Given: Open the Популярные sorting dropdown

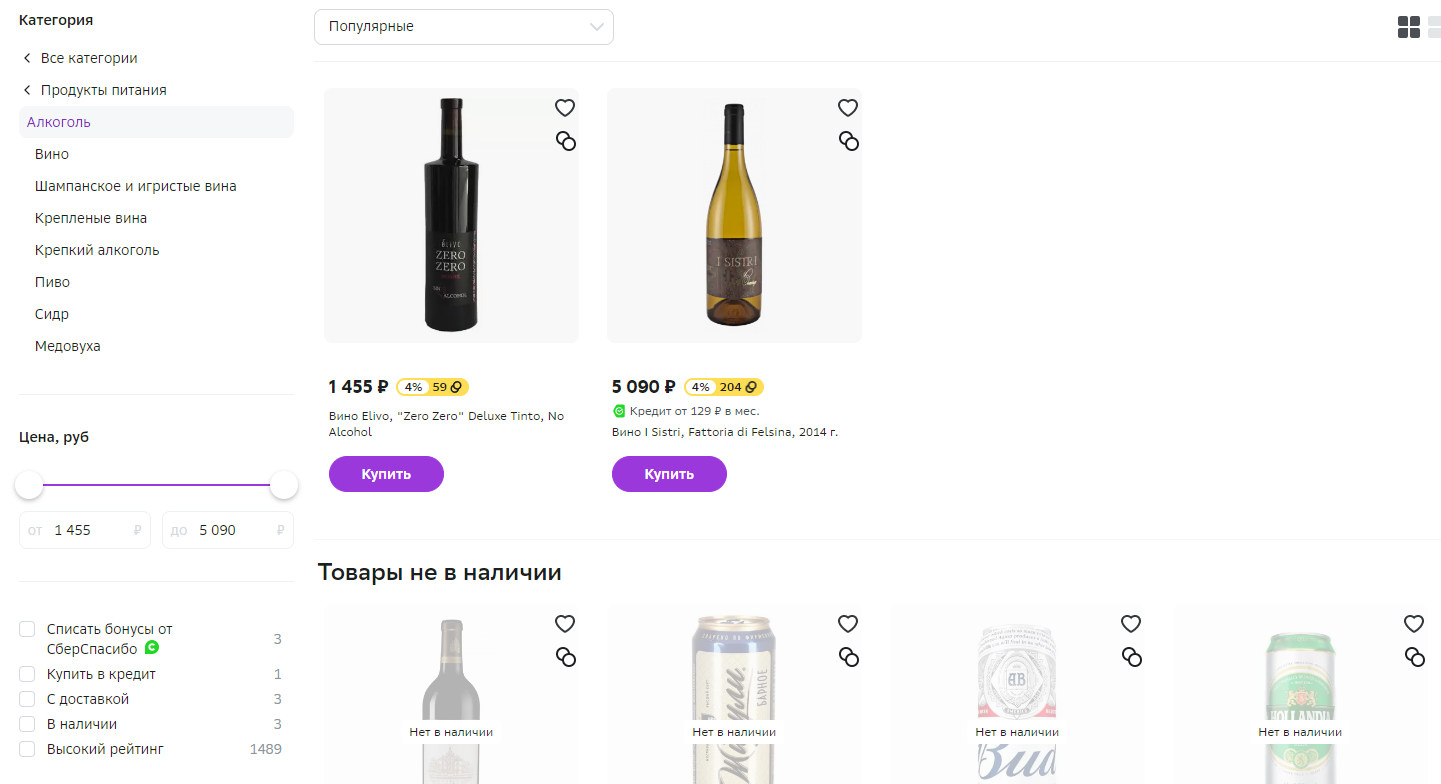Looking at the screenshot, I should tap(464, 27).
